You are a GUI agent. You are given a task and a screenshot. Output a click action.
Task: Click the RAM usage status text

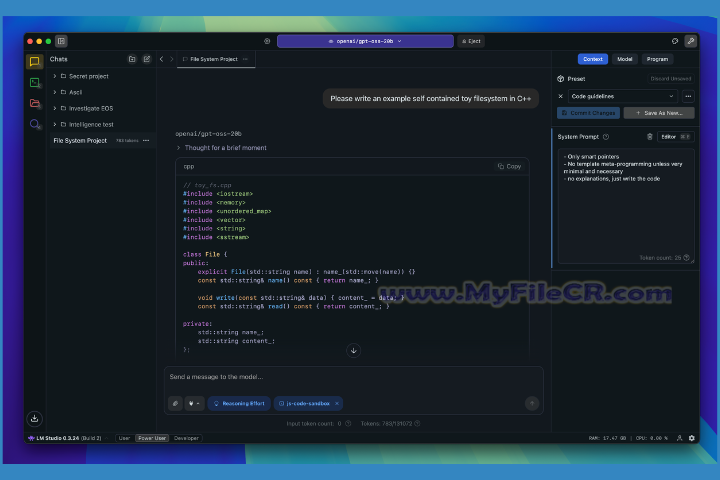[607, 438]
